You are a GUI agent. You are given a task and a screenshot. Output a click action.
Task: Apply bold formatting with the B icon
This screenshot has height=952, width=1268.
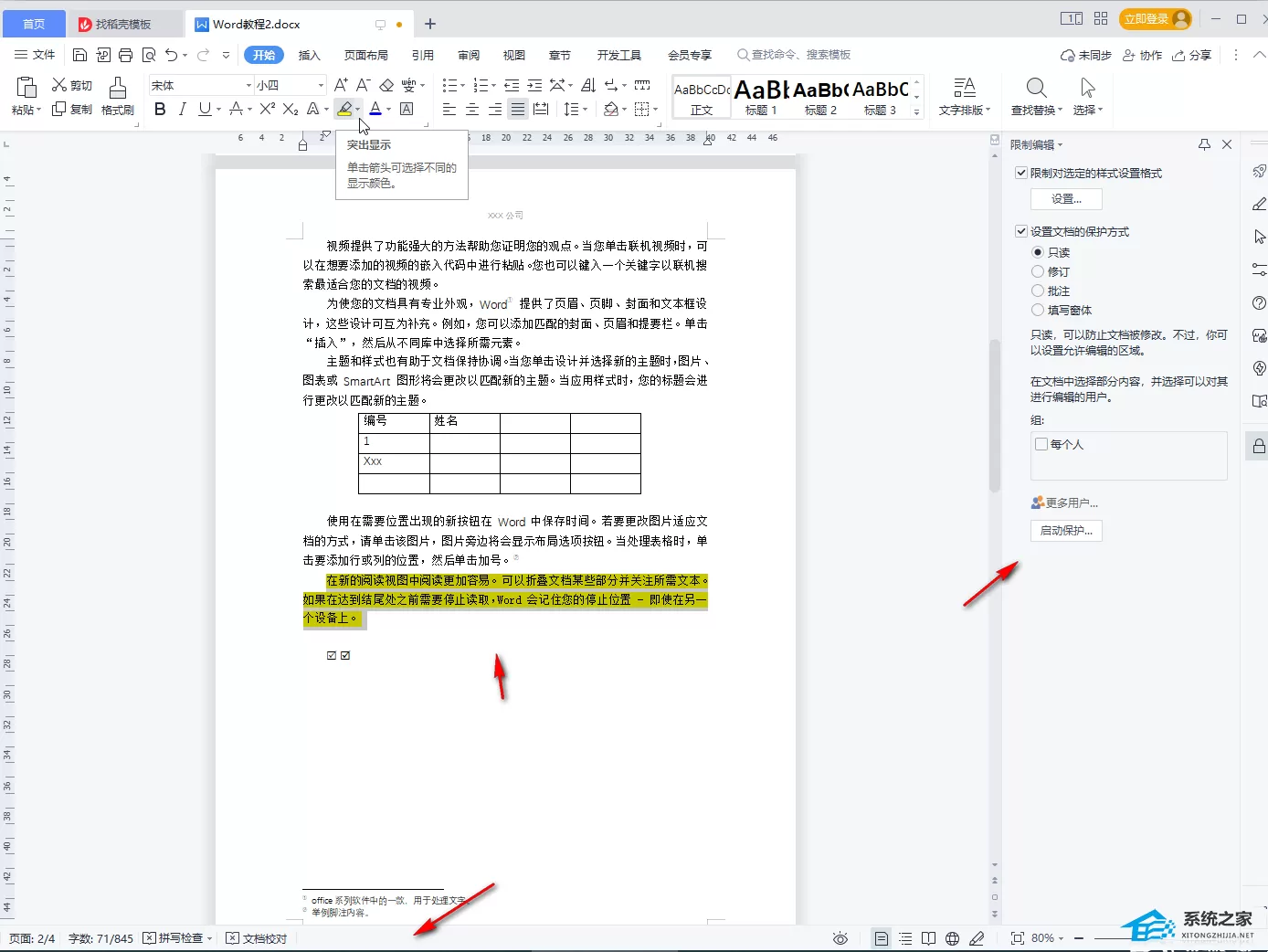(x=161, y=109)
